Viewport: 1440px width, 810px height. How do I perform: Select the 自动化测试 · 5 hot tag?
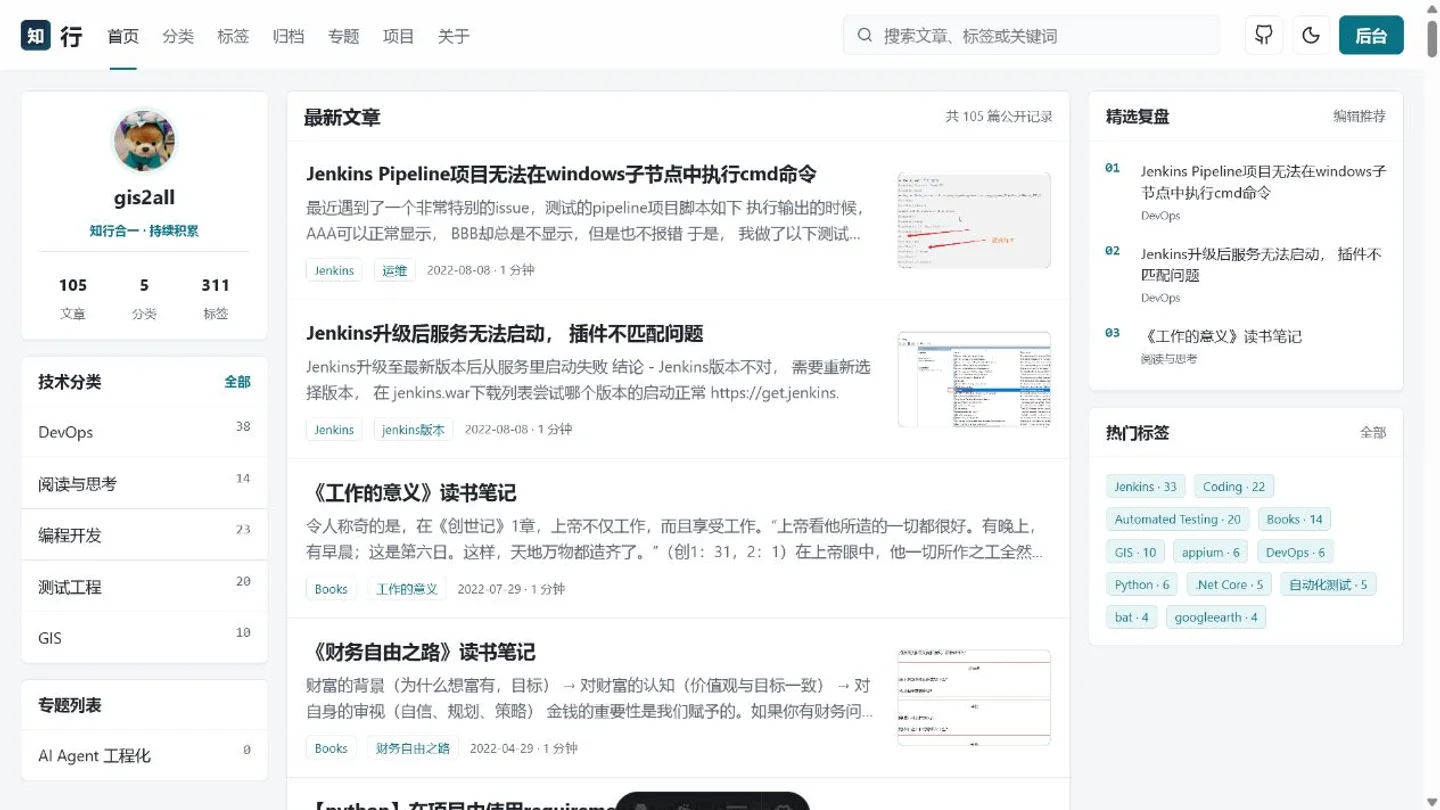1328,585
